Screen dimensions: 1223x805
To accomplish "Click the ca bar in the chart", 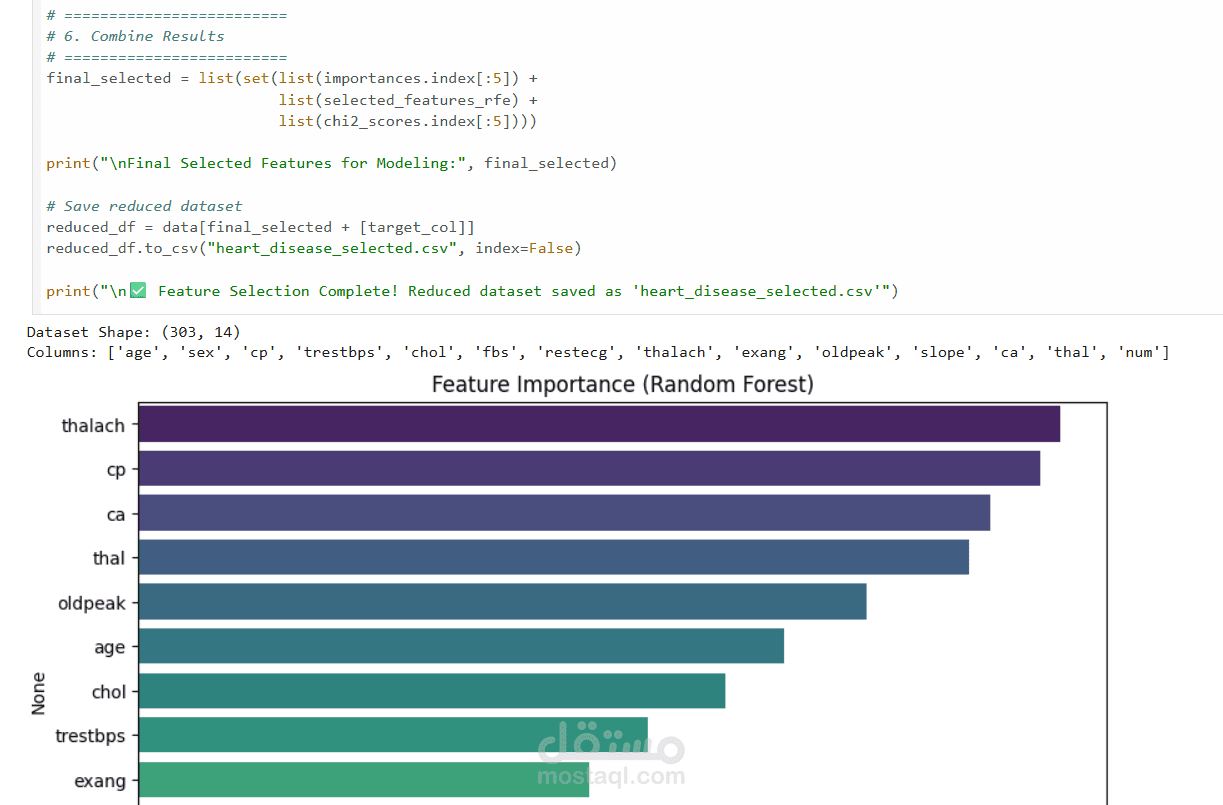I will pyautogui.click(x=563, y=513).
